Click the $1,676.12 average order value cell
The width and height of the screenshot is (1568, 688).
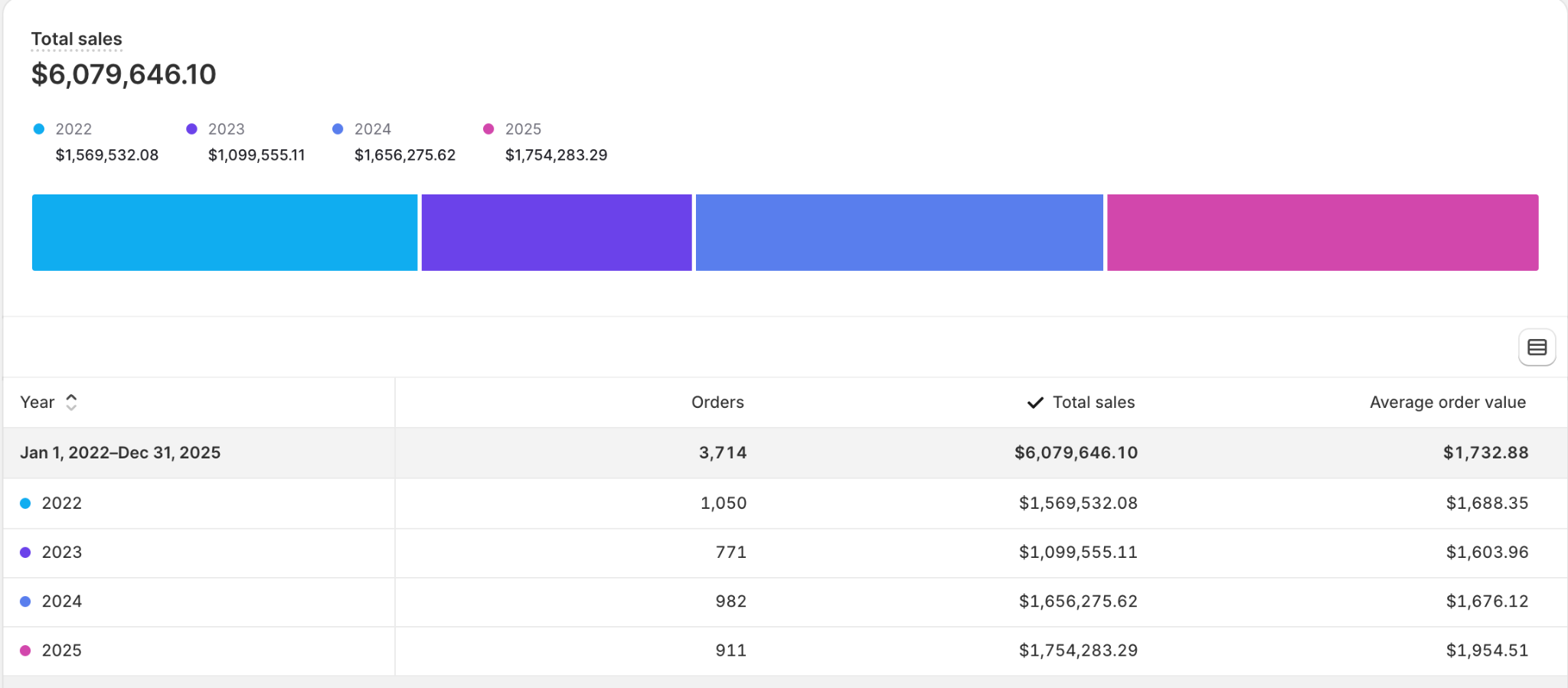tap(1487, 602)
